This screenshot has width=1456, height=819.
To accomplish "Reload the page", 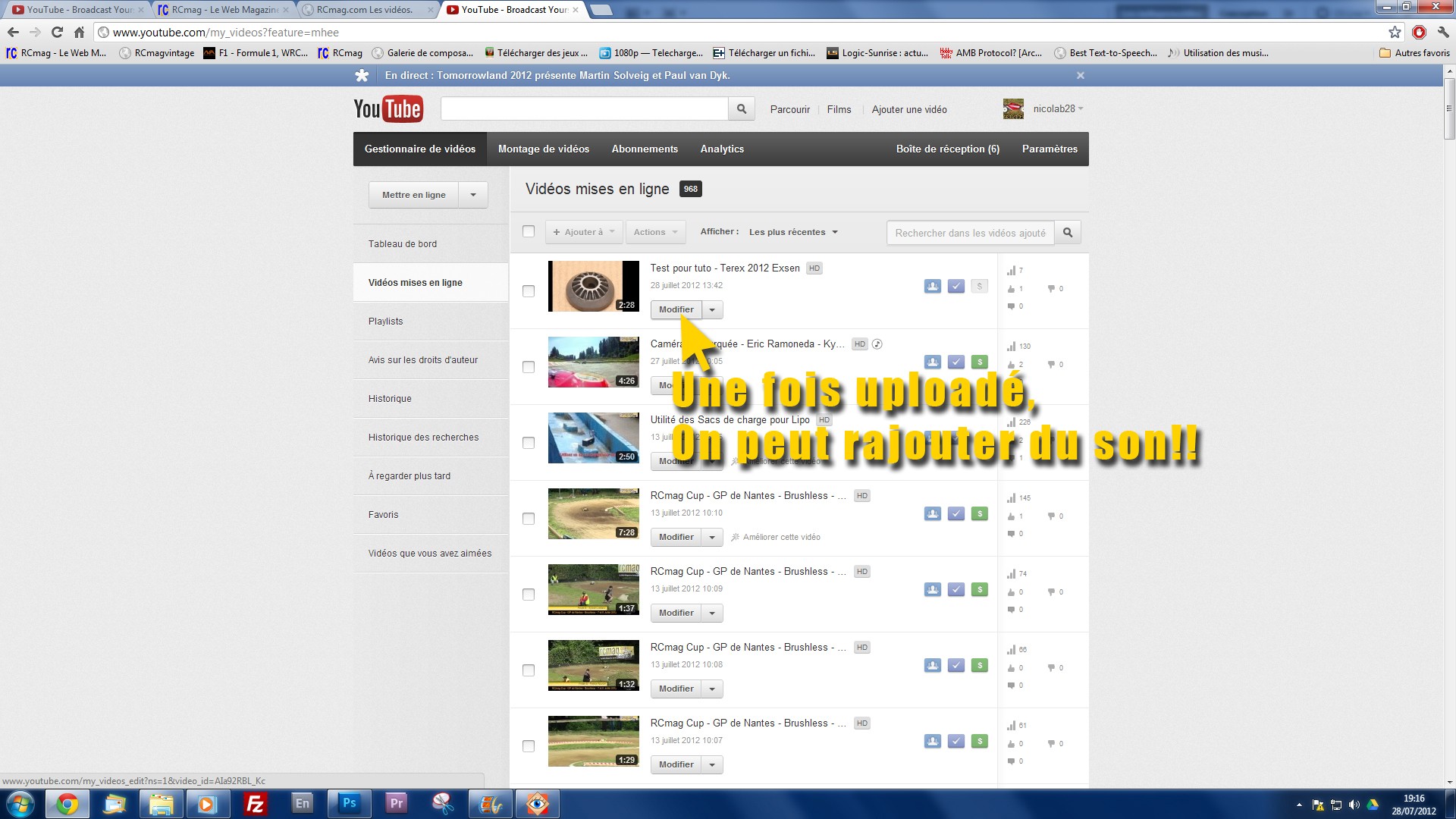I will (57, 32).
